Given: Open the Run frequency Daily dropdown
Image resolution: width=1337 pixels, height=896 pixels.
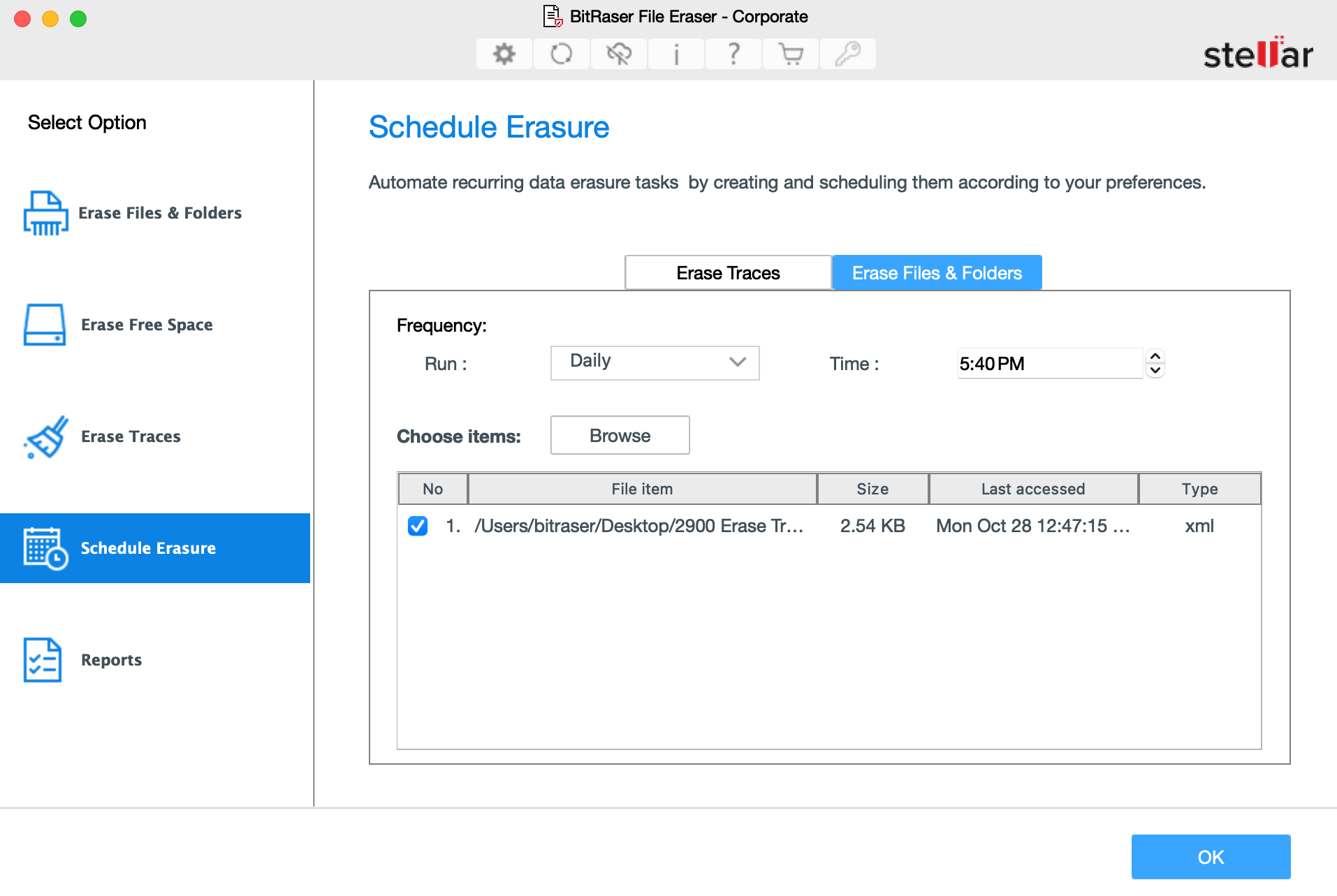Looking at the screenshot, I should [x=655, y=363].
